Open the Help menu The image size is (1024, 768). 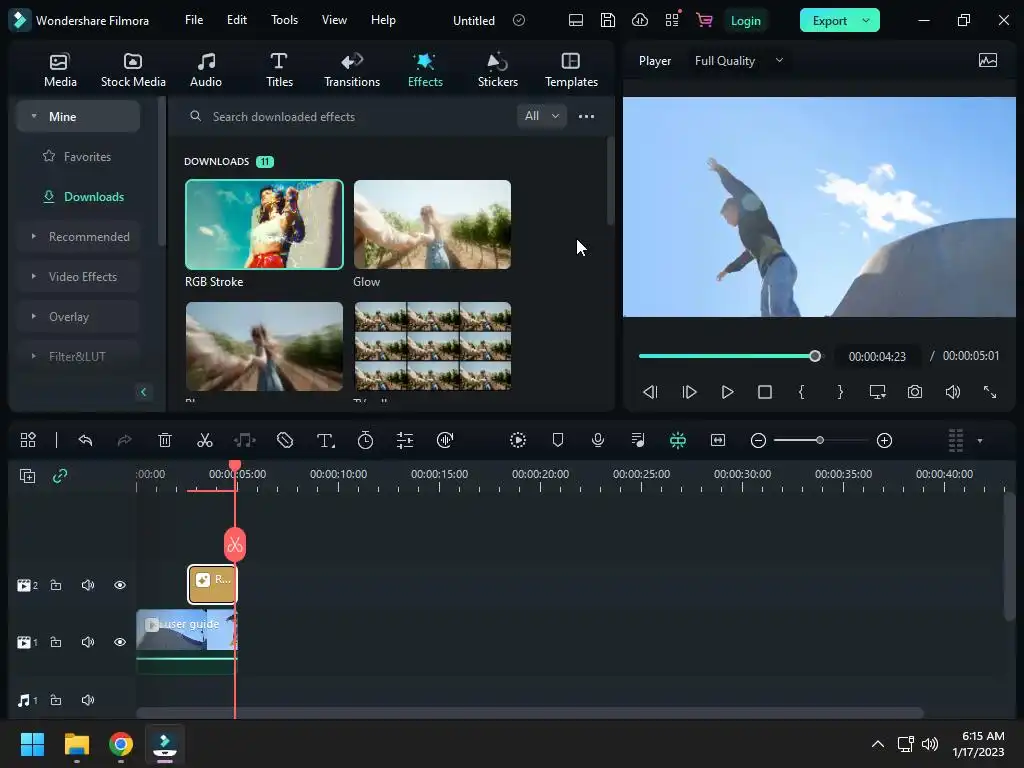(x=383, y=20)
